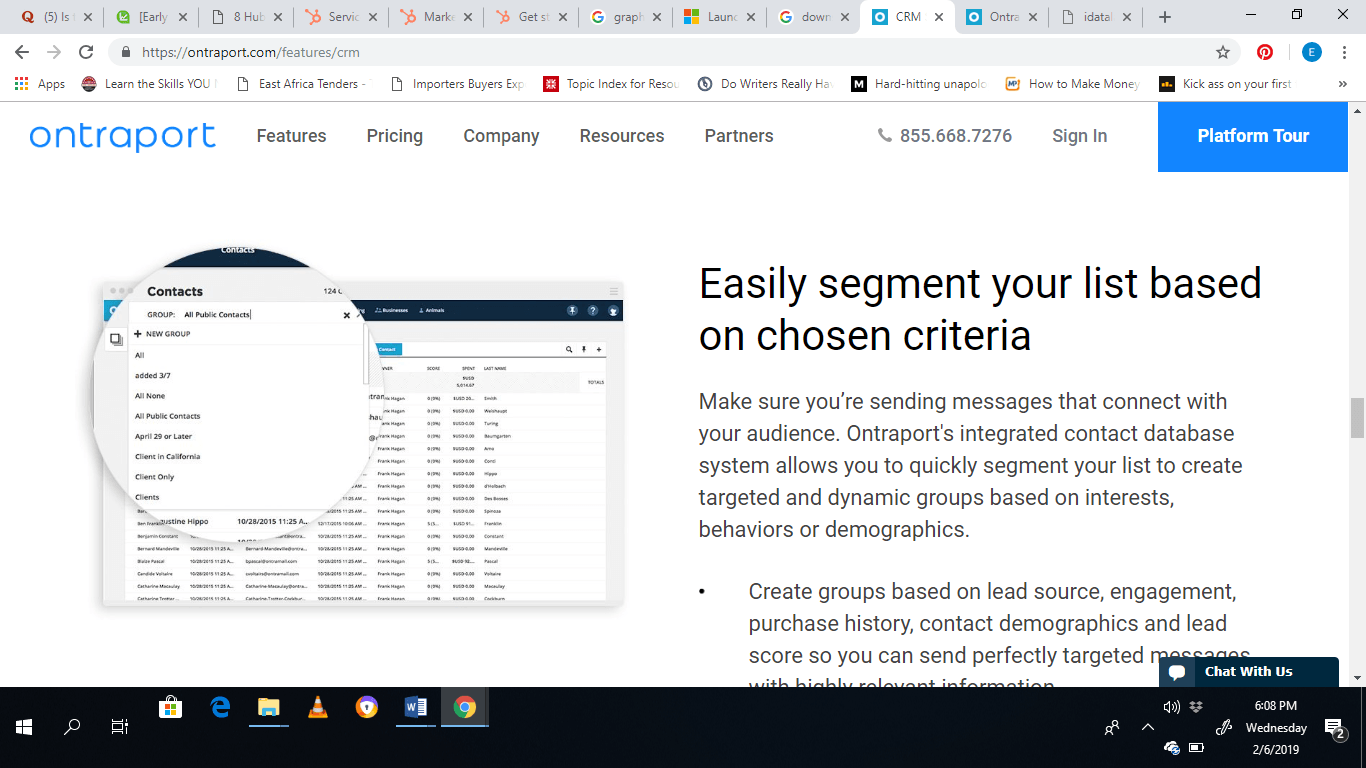Open 'Topic Index for Resou' bookmark
Image resolution: width=1366 pixels, height=768 pixels.
[x=611, y=84]
